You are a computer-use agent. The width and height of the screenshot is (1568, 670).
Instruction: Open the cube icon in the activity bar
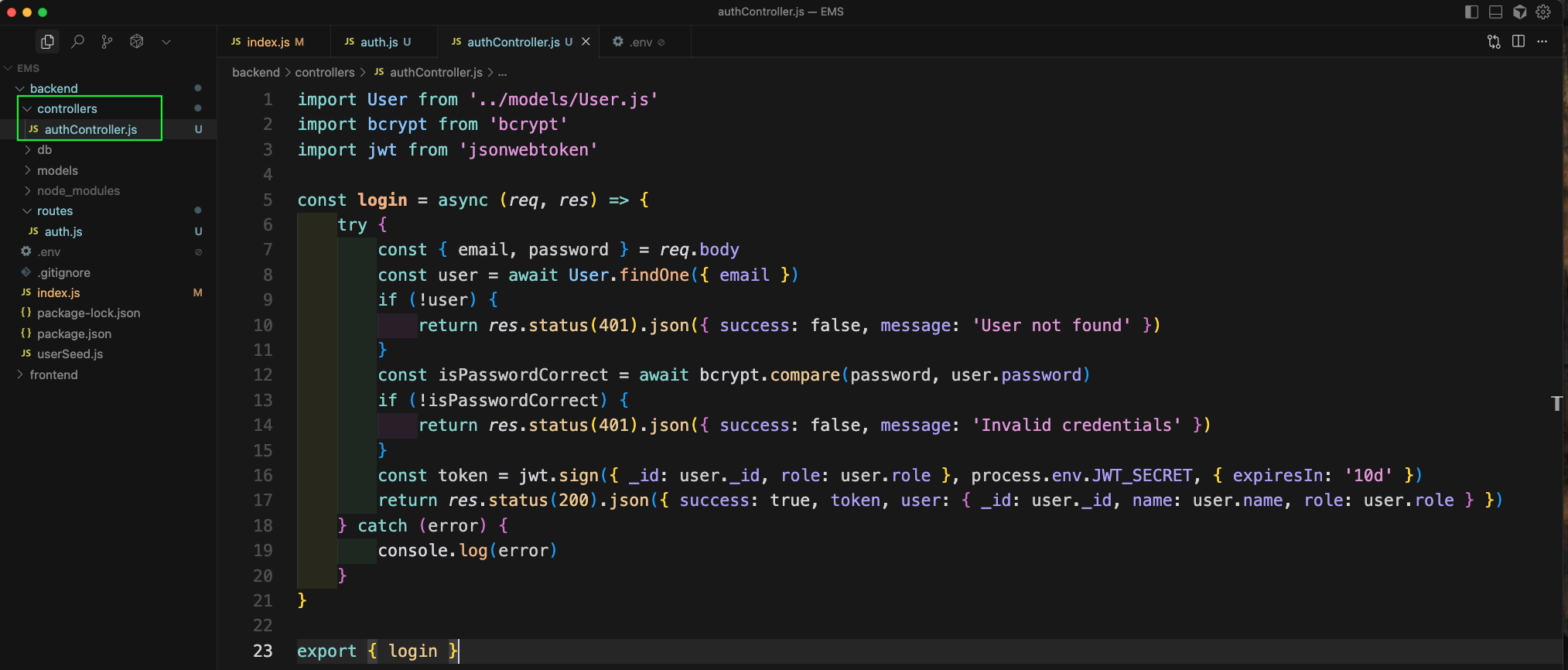click(x=137, y=42)
